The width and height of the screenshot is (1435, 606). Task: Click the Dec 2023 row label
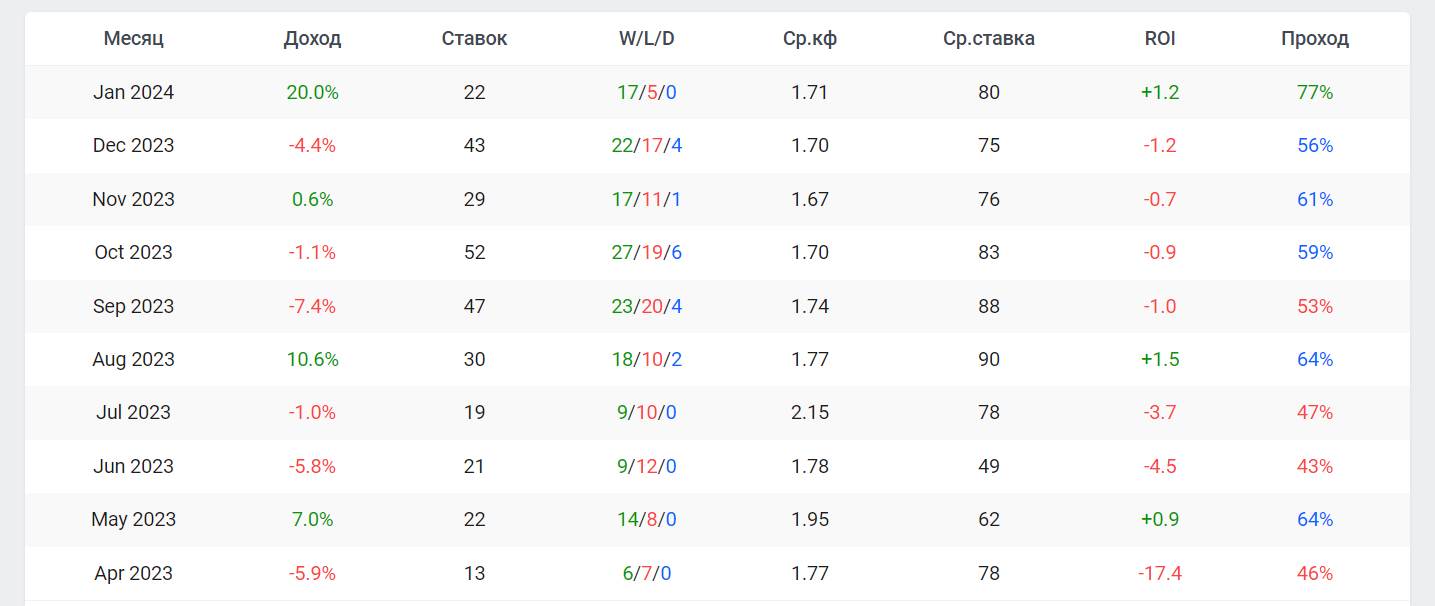[x=133, y=146]
